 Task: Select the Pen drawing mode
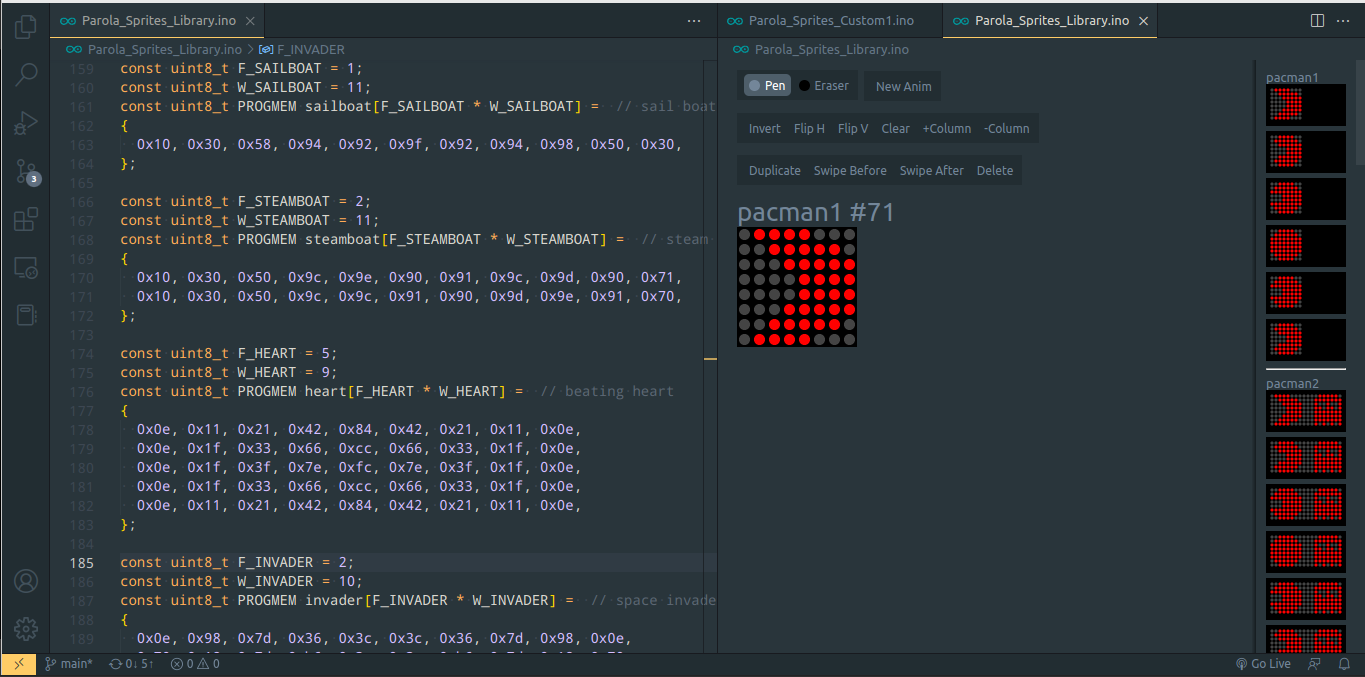767,86
